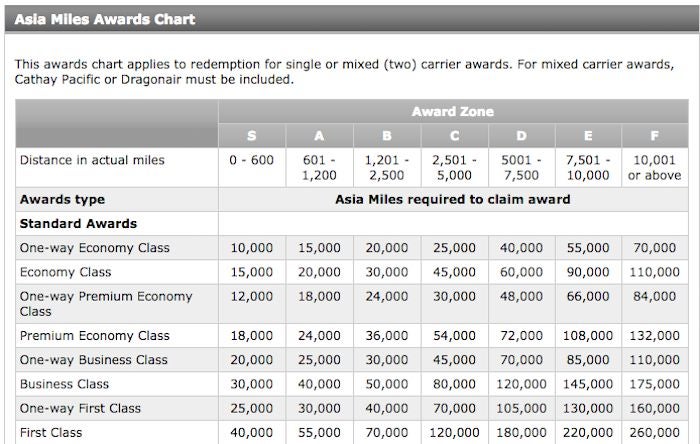This screenshot has height=444, width=700.
Task: Select the Award Zone header cell
Action: (x=452, y=112)
